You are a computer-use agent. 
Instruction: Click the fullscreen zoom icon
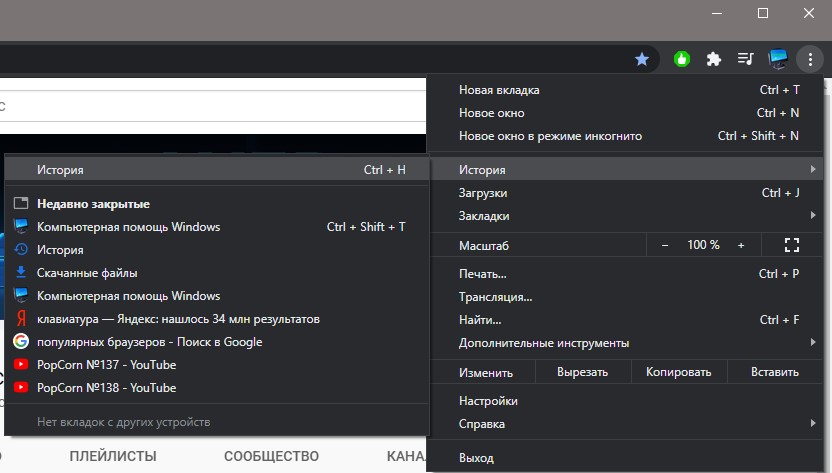point(792,245)
